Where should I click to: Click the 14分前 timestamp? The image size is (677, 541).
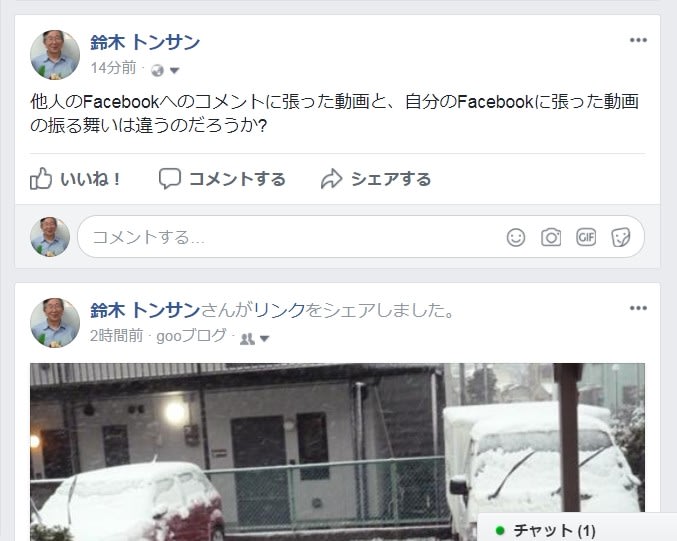pyautogui.click(x=114, y=68)
